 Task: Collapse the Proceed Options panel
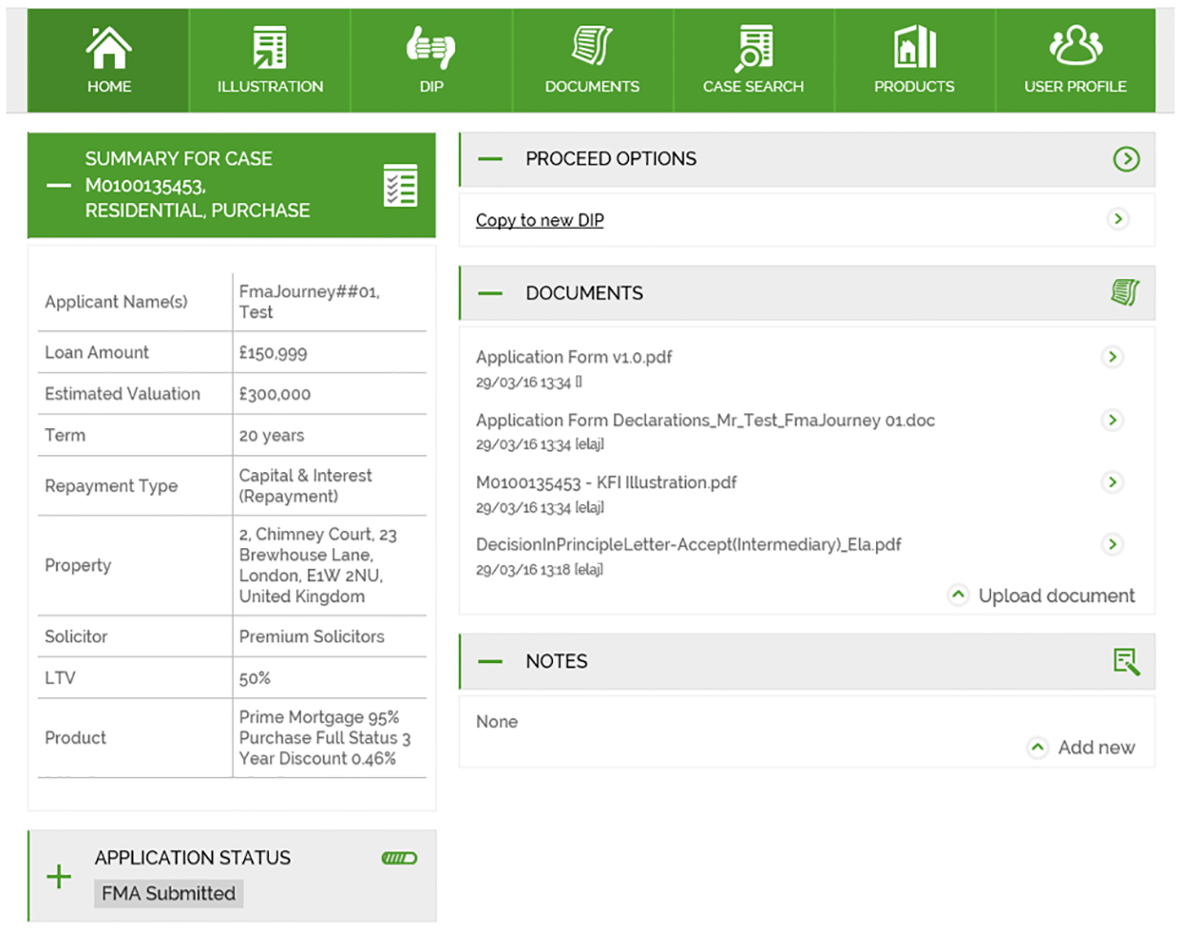490,159
